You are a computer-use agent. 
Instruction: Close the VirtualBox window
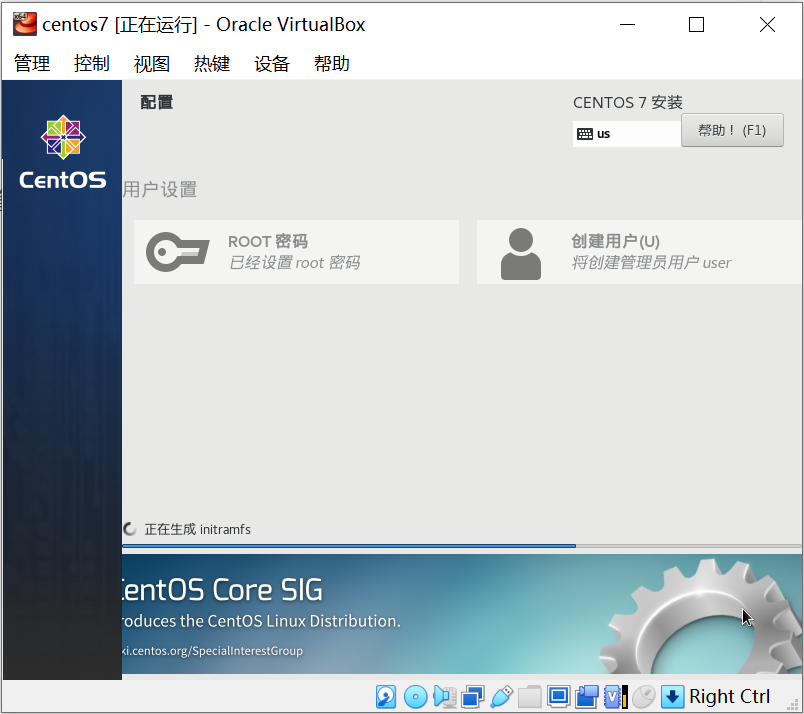767,25
